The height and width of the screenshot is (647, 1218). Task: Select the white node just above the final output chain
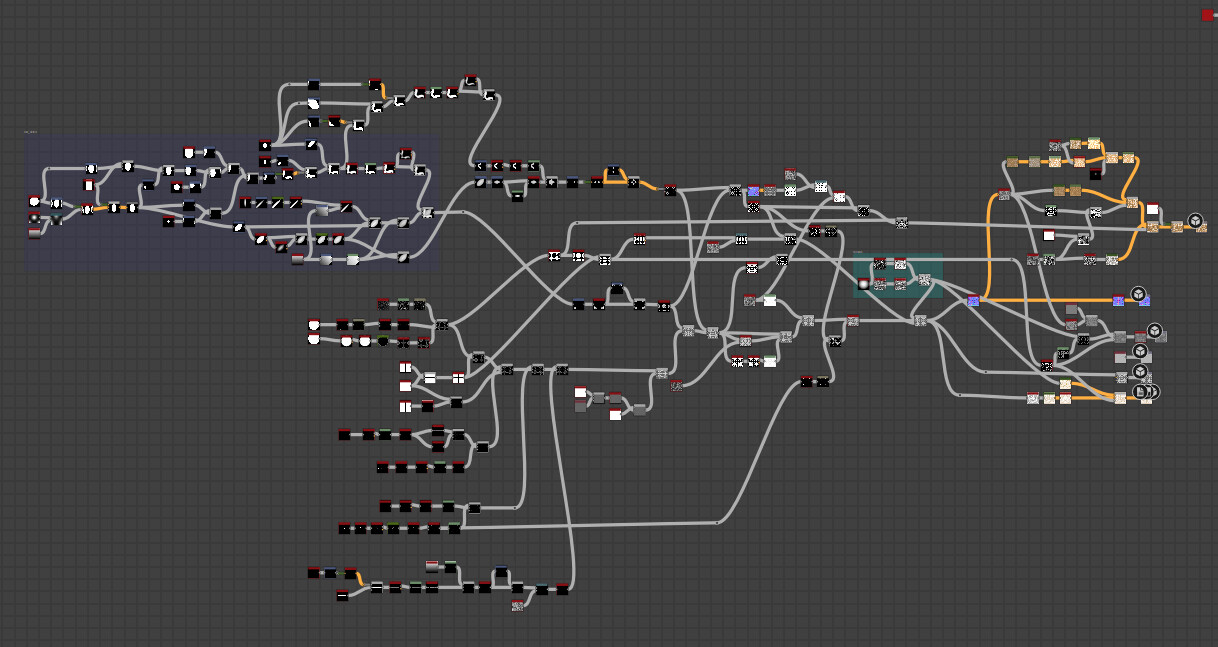click(x=1152, y=210)
